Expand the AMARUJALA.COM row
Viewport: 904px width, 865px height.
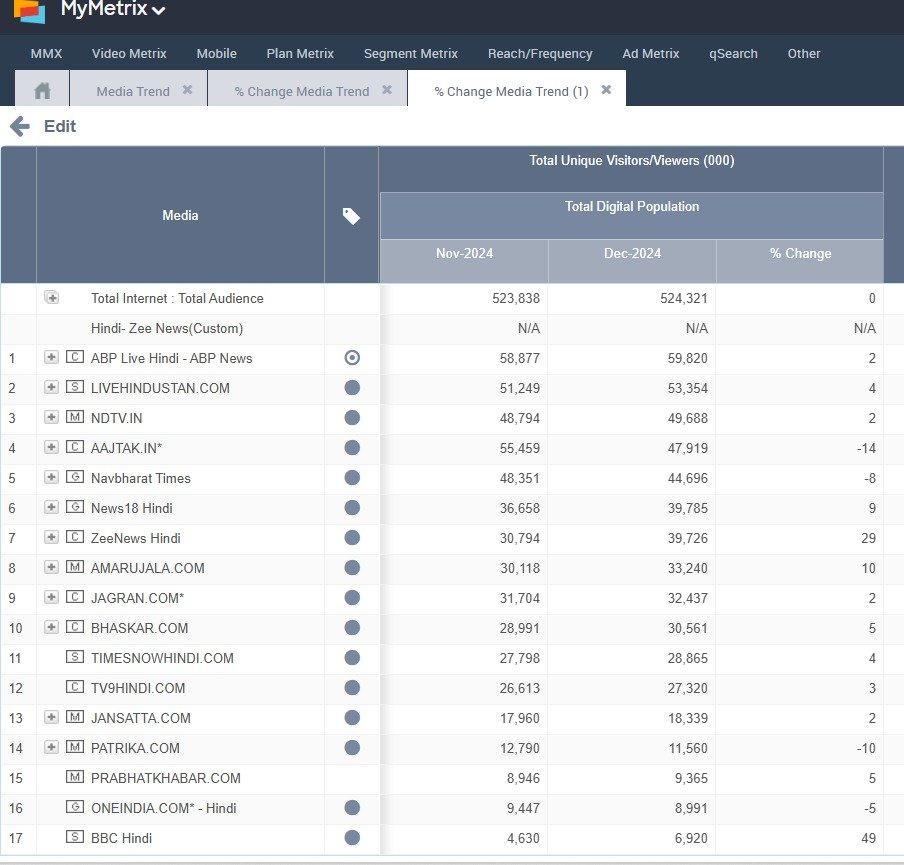click(x=51, y=567)
